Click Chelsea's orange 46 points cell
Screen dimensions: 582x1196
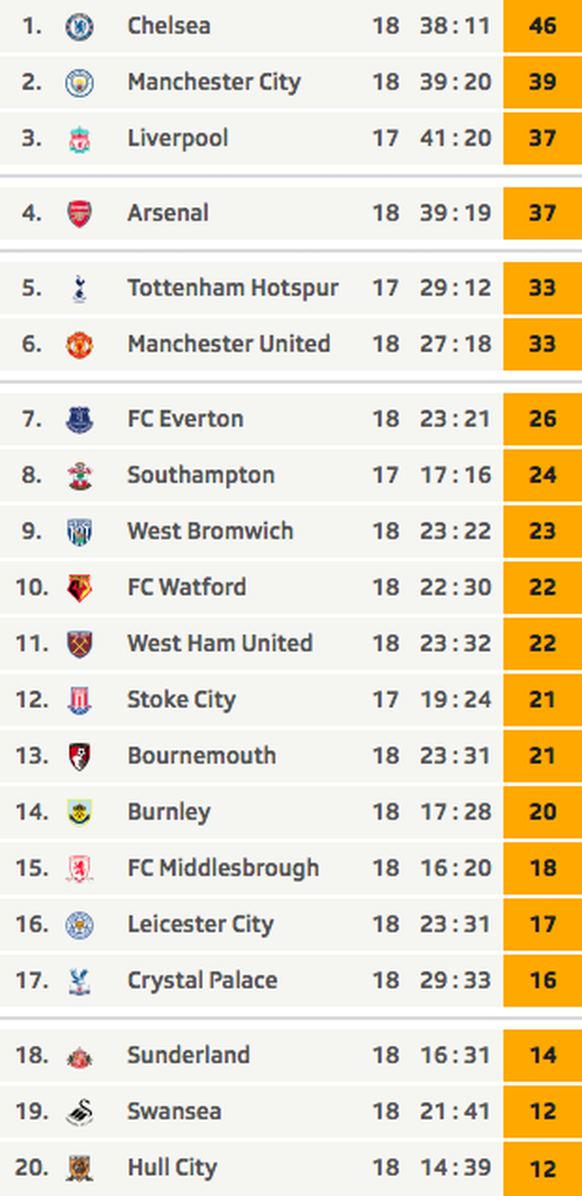click(542, 26)
